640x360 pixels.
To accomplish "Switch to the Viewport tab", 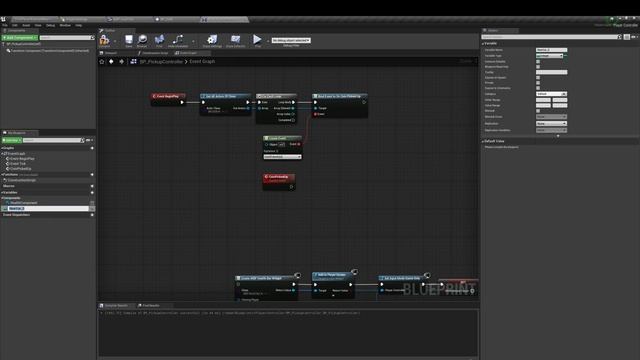I will coord(111,53).
